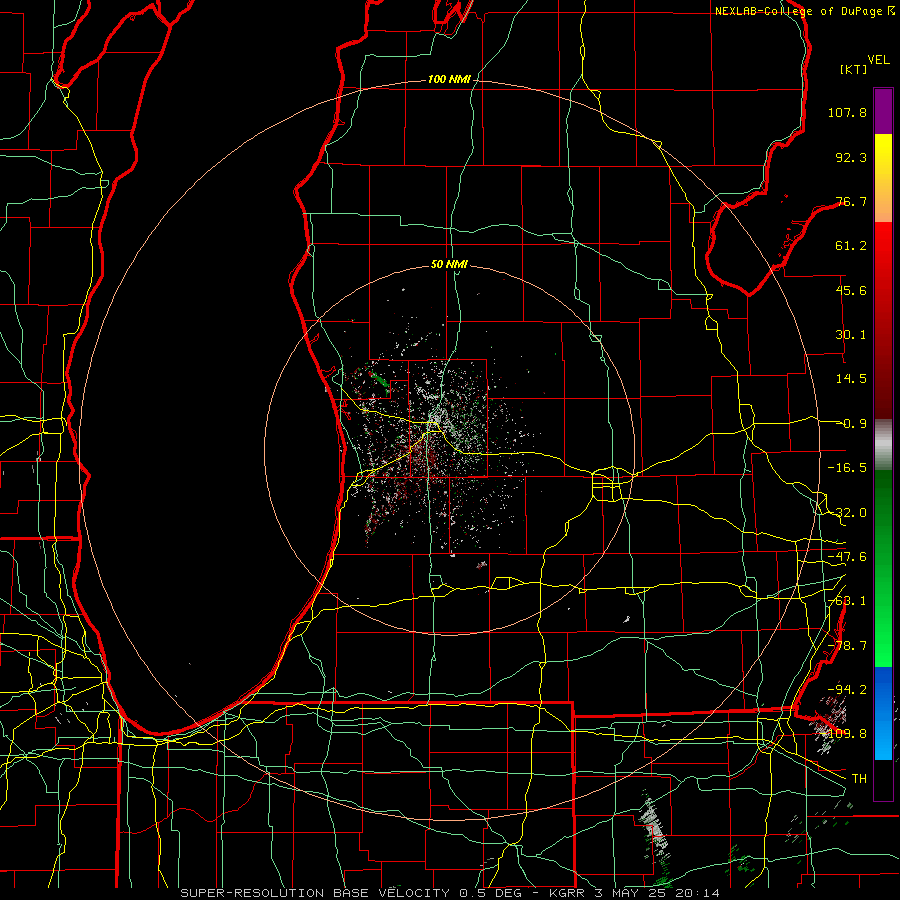
Task: Click the -78.7 velocity scale value
Action: tap(847, 646)
